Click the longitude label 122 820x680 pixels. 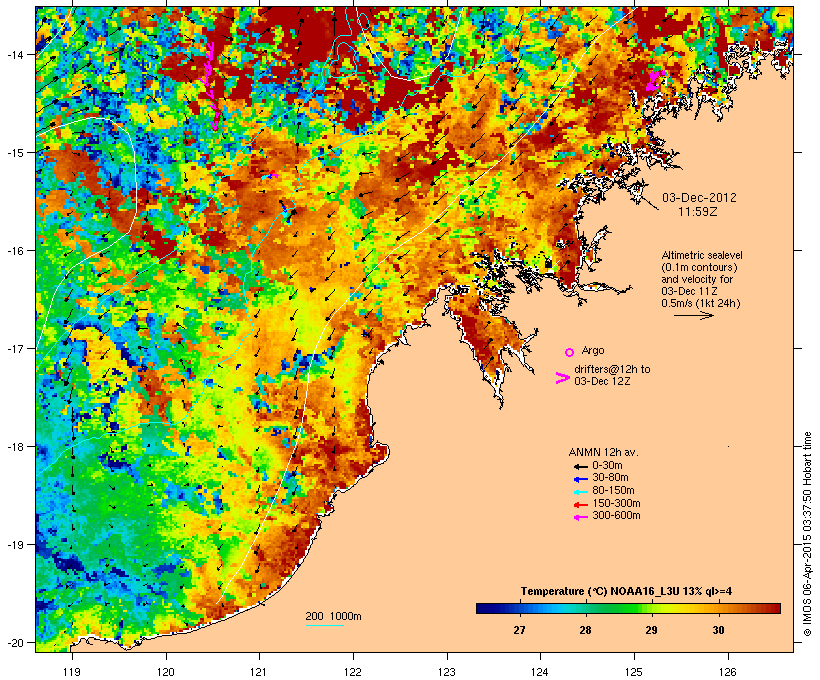pyautogui.click(x=353, y=672)
